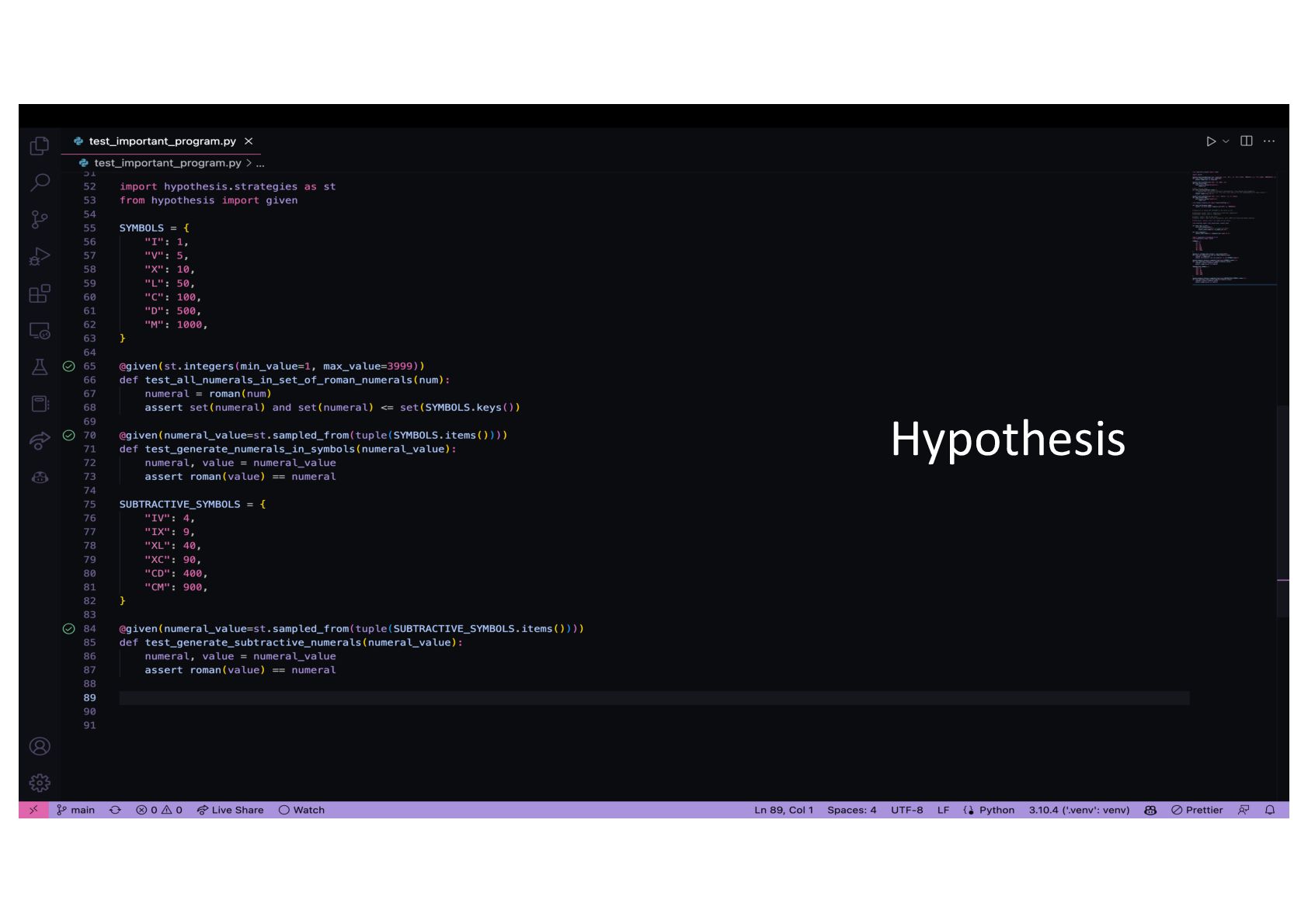1308x924 pixels.
Task: Open the Source Control view
Action: pos(40,220)
